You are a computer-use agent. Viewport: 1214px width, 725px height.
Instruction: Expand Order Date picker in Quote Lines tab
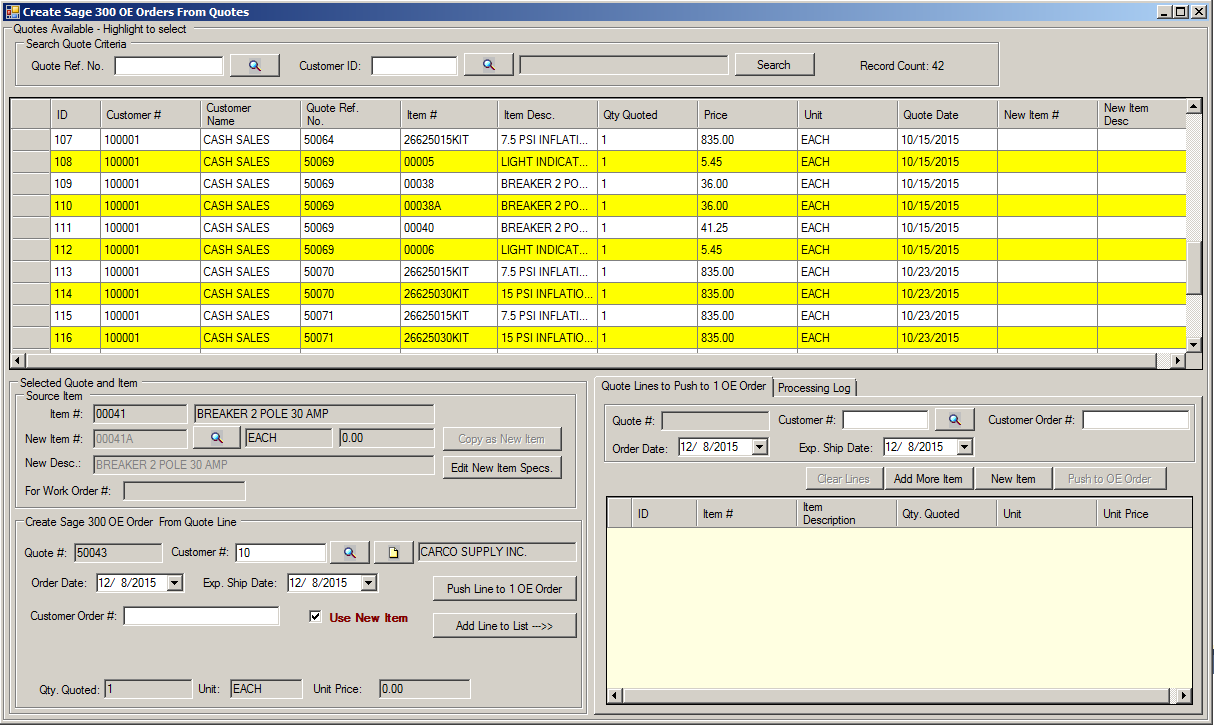point(759,447)
